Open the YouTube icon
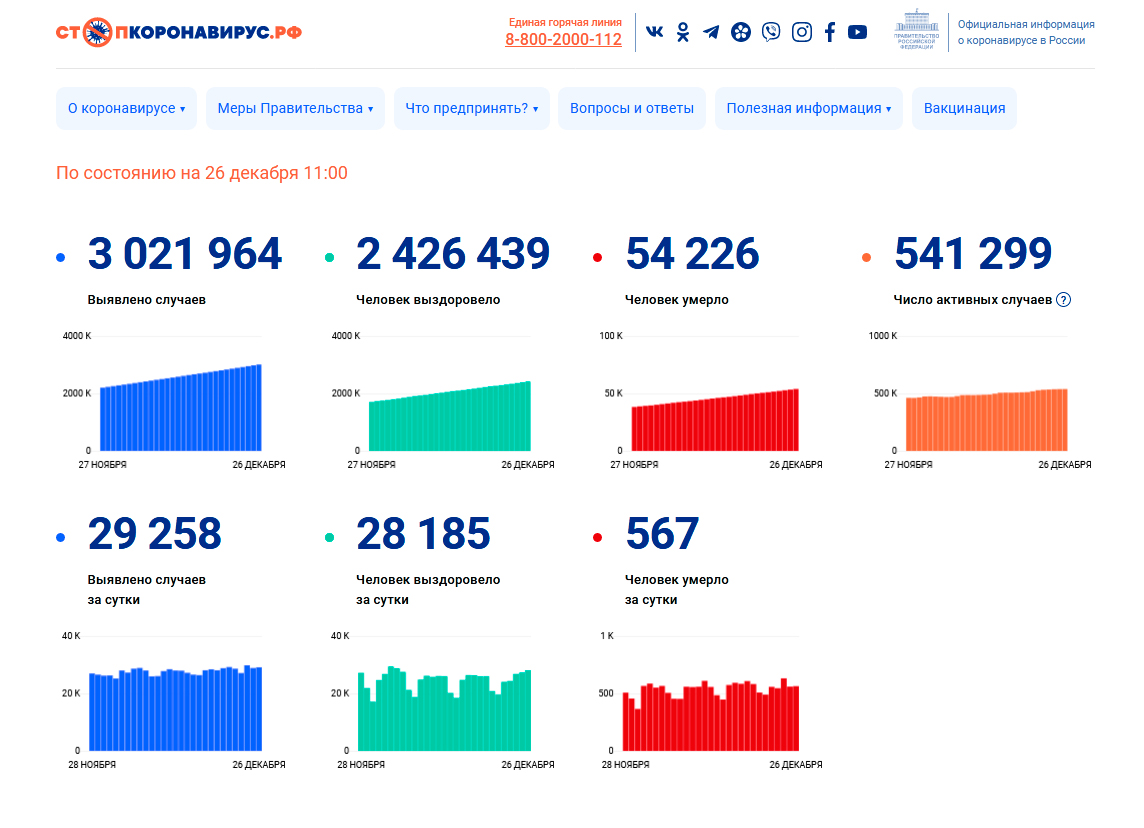 click(x=857, y=32)
